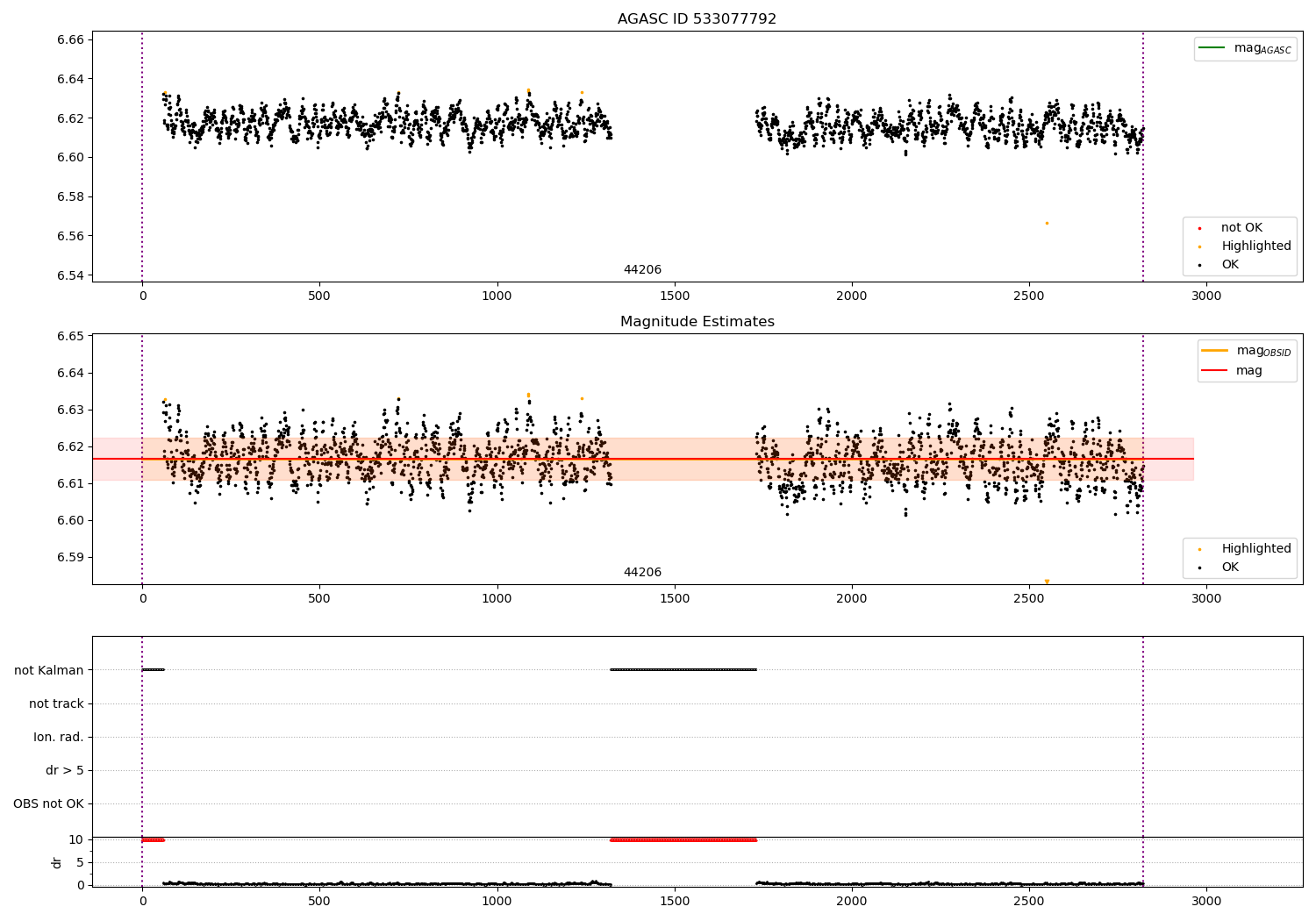Screen dimensions: 1316x921
Task: Click the long red dr bar at 10
Action: (683, 839)
